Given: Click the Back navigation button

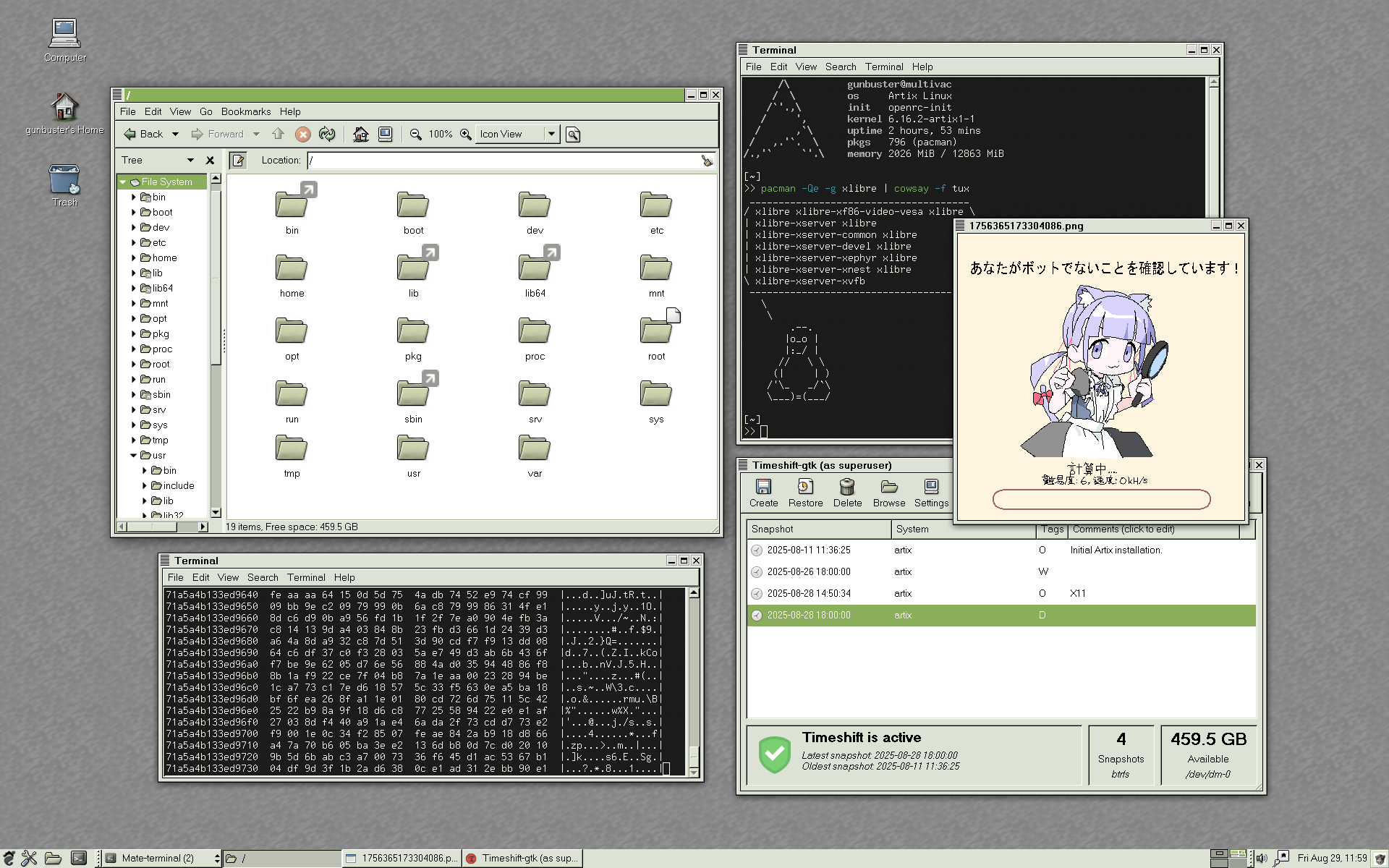Looking at the screenshot, I should 144,134.
